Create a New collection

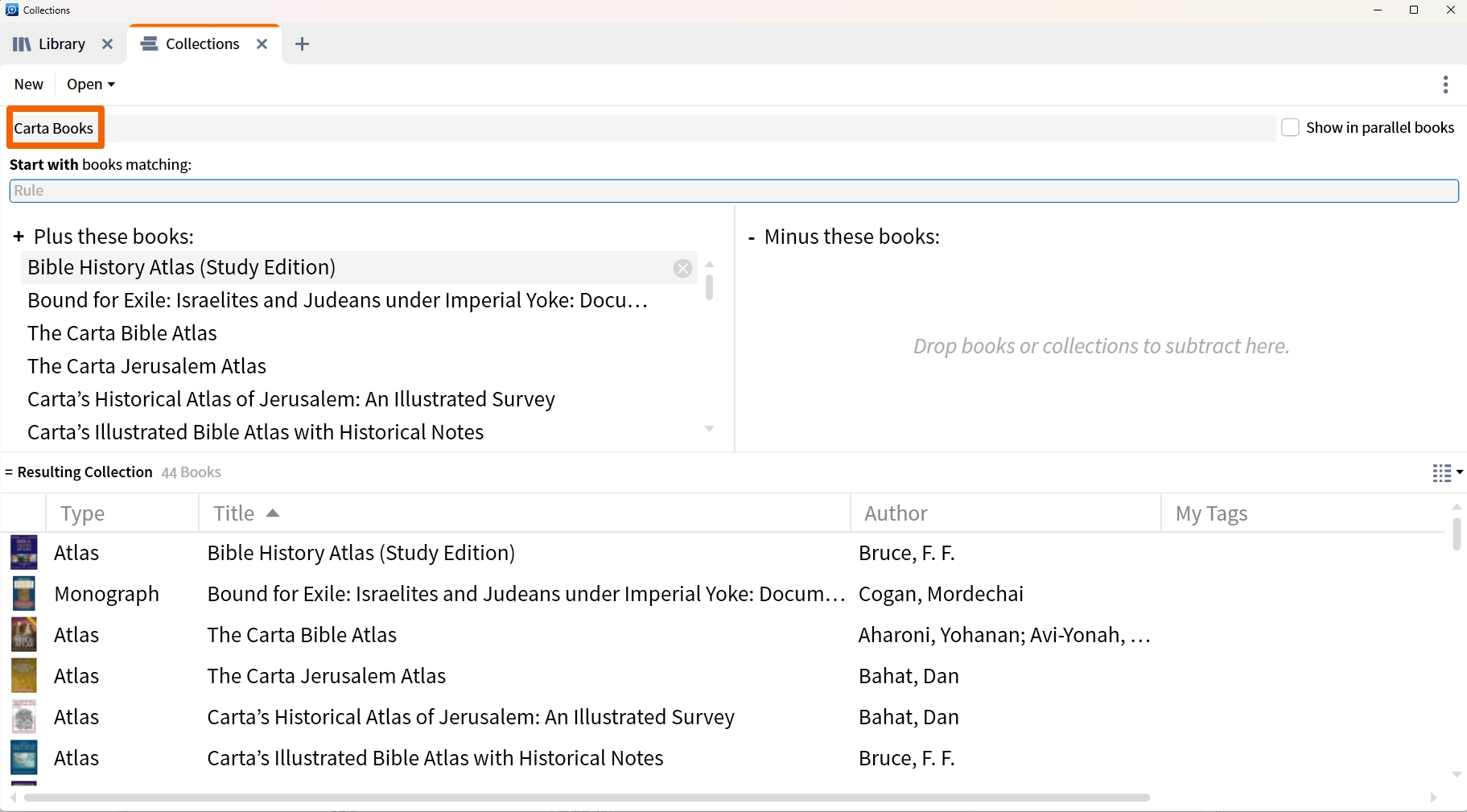pyautogui.click(x=29, y=84)
